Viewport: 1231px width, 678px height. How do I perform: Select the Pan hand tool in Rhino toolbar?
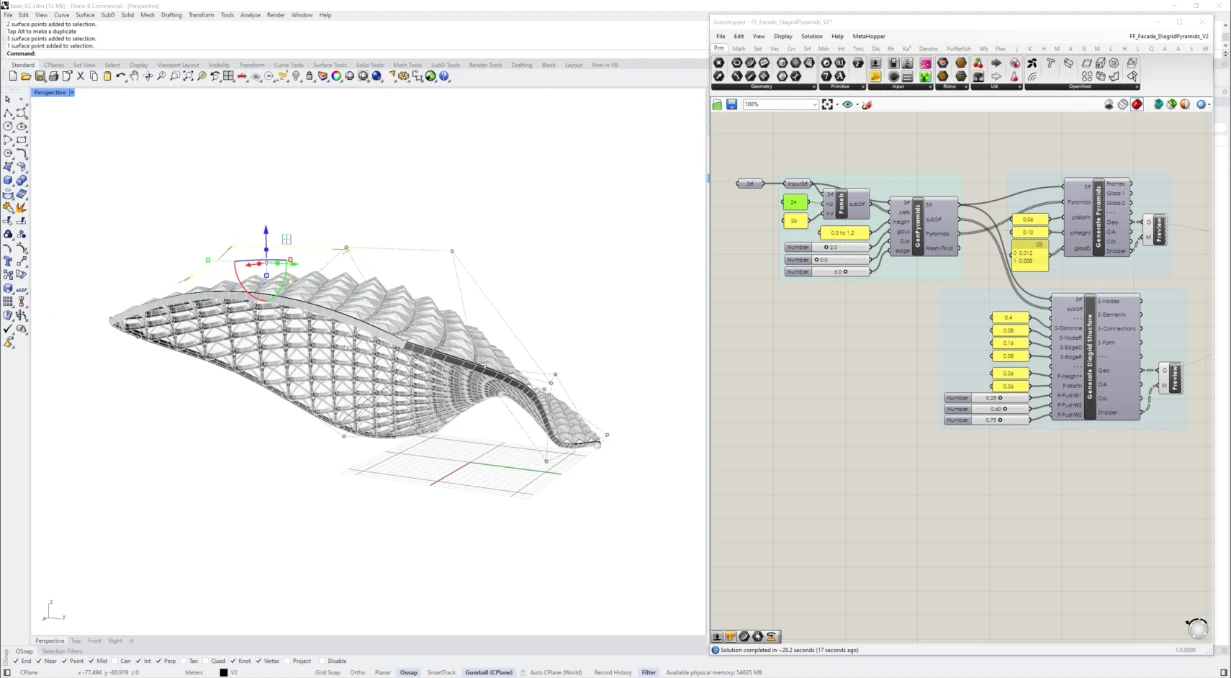coord(134,76)
